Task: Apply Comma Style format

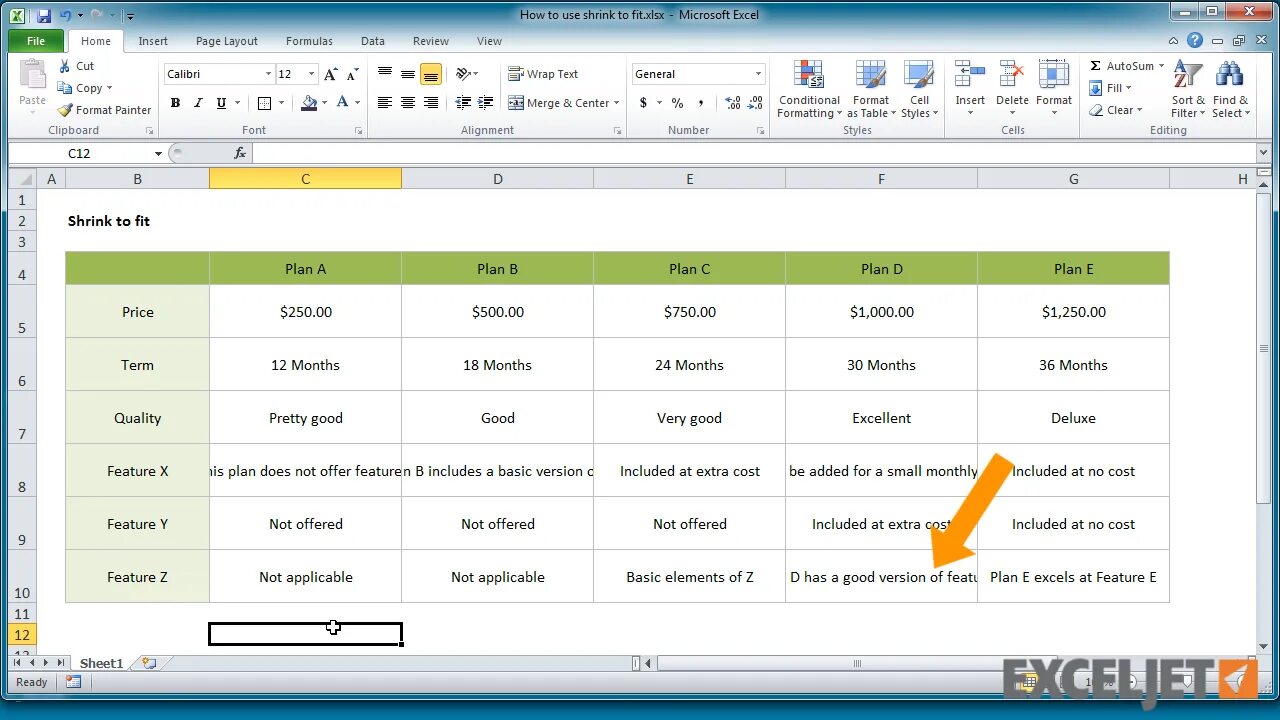Action: (700, 103)
